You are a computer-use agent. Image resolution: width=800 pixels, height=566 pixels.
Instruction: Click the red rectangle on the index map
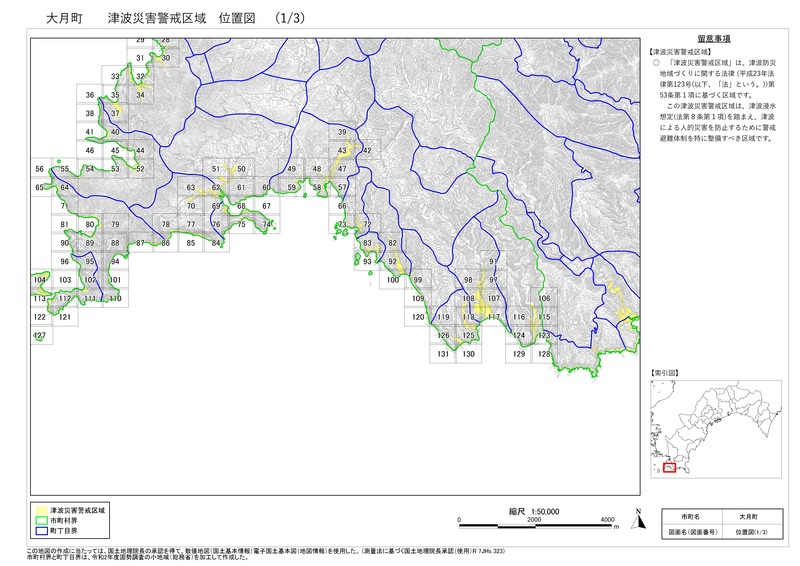[x=670, y=467]
